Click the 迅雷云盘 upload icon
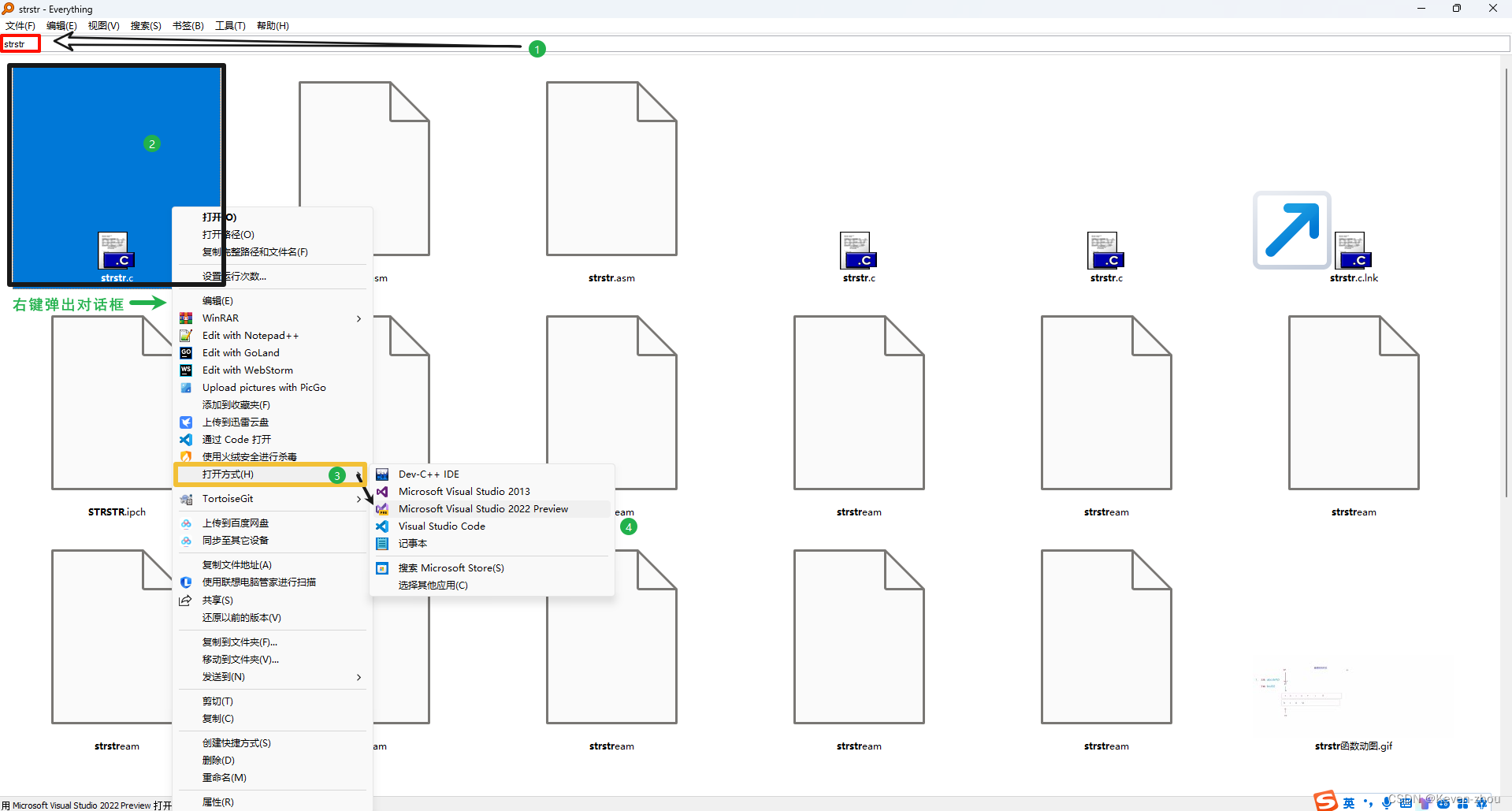 (186, 422)
